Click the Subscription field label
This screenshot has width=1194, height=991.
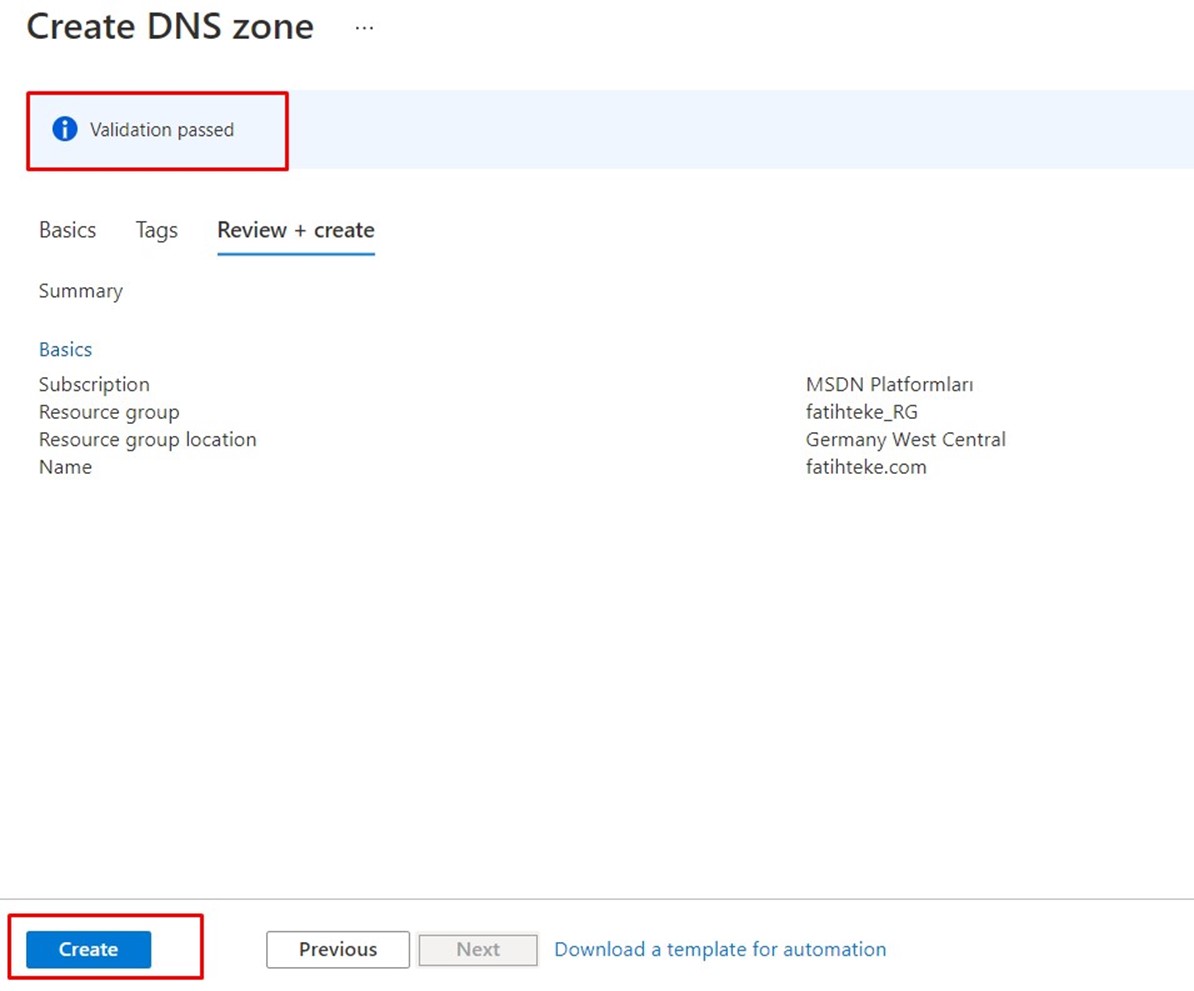click(94, 385)
